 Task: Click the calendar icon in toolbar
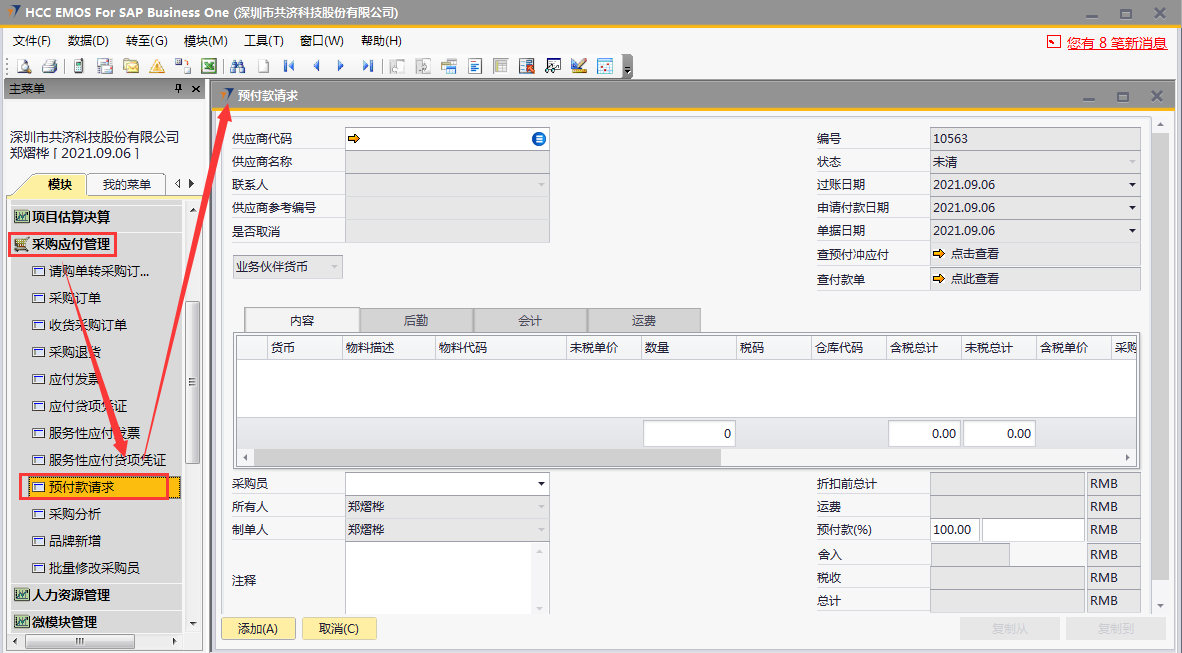[x=605, y=66]
